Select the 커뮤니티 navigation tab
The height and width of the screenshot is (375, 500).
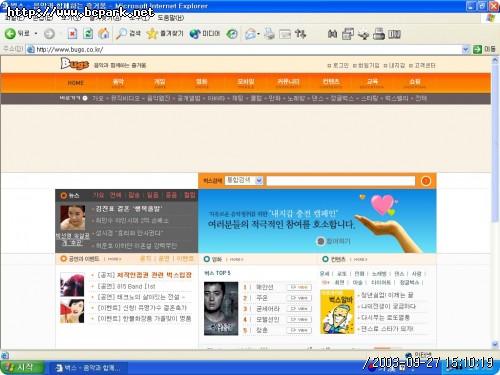[288, 83]
